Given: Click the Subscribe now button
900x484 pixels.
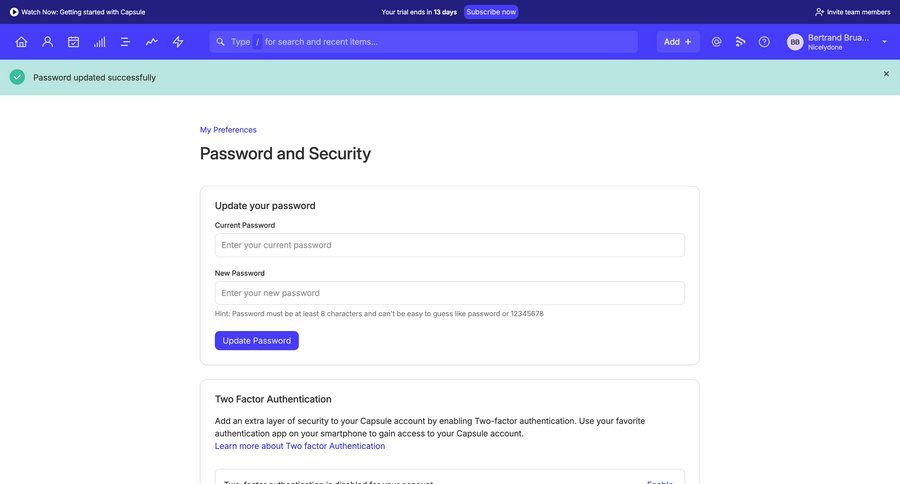Looking at the screenshot, I should click(x=491, y=12).
